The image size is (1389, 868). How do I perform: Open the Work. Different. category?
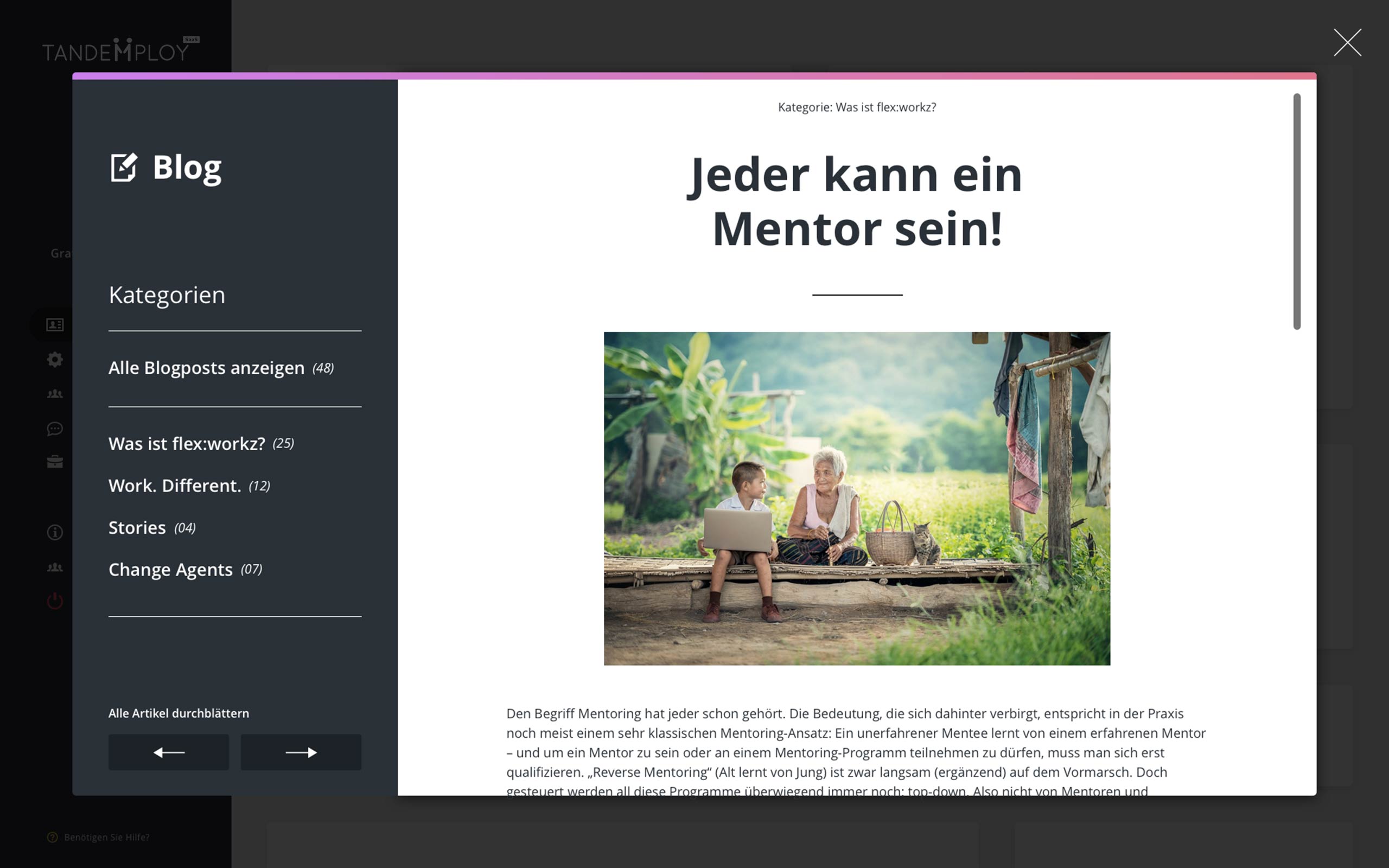click(189, 486)
